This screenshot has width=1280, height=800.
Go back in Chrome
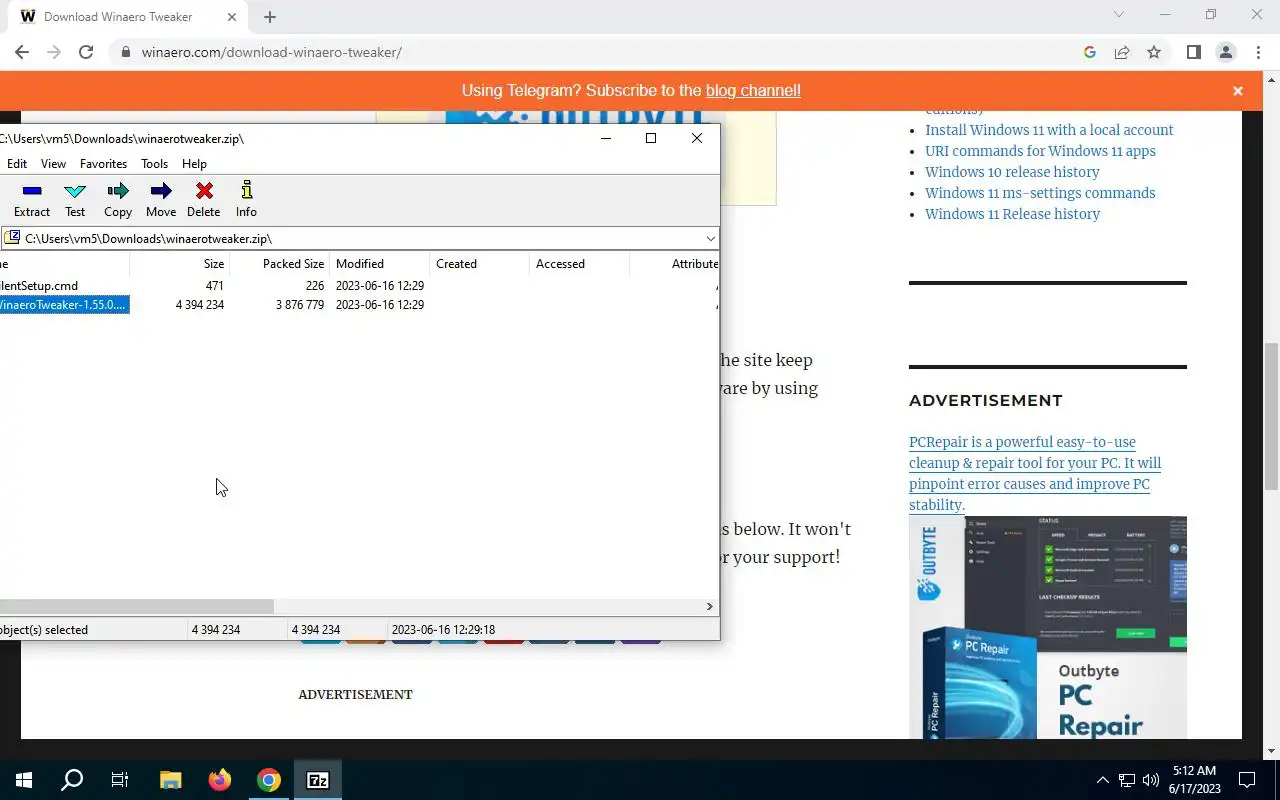[x=22, y=52]
